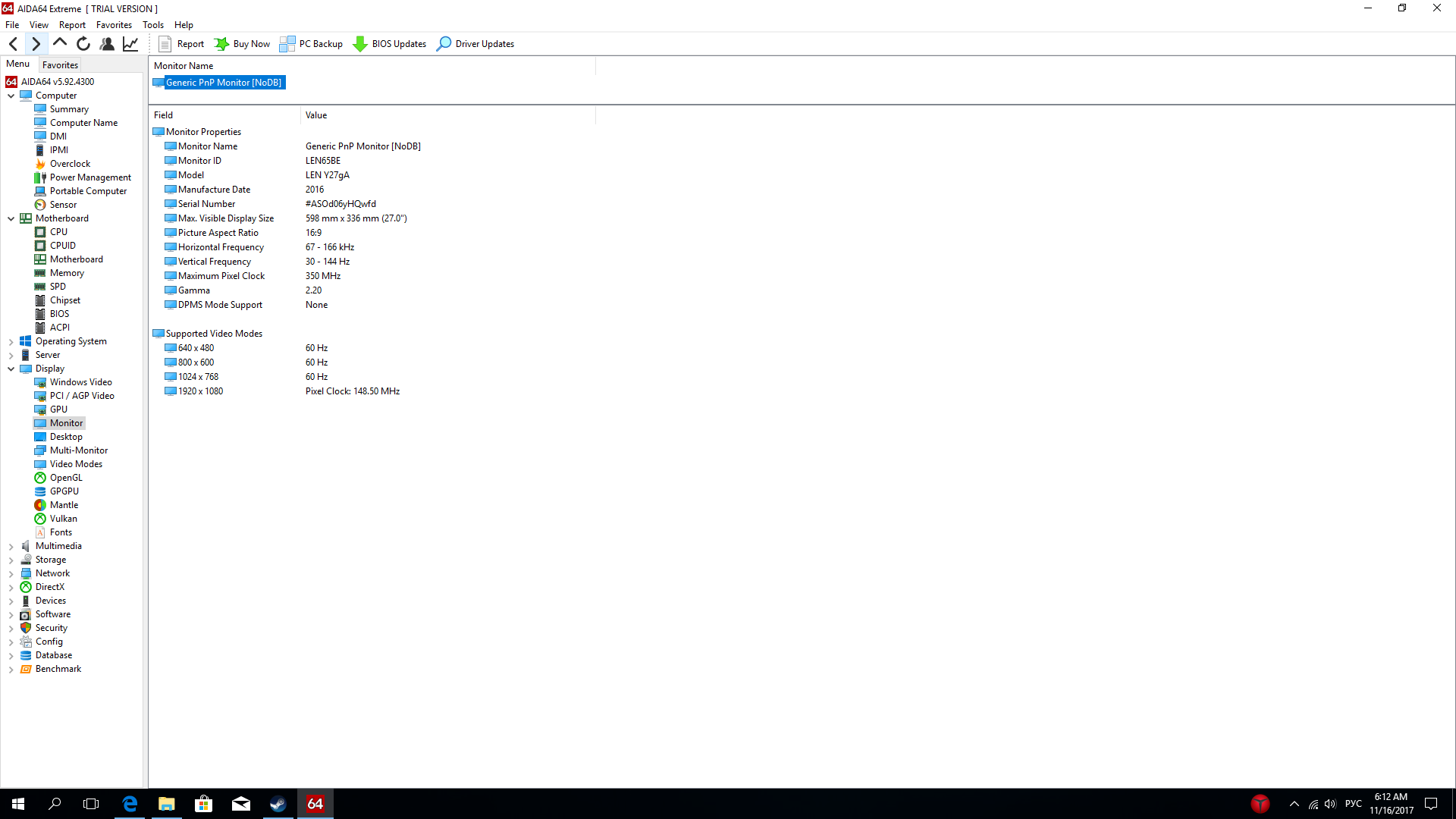Open the graph/benchmark chart toolbar icon
The image size is (1456, 819).
point(130,44)
